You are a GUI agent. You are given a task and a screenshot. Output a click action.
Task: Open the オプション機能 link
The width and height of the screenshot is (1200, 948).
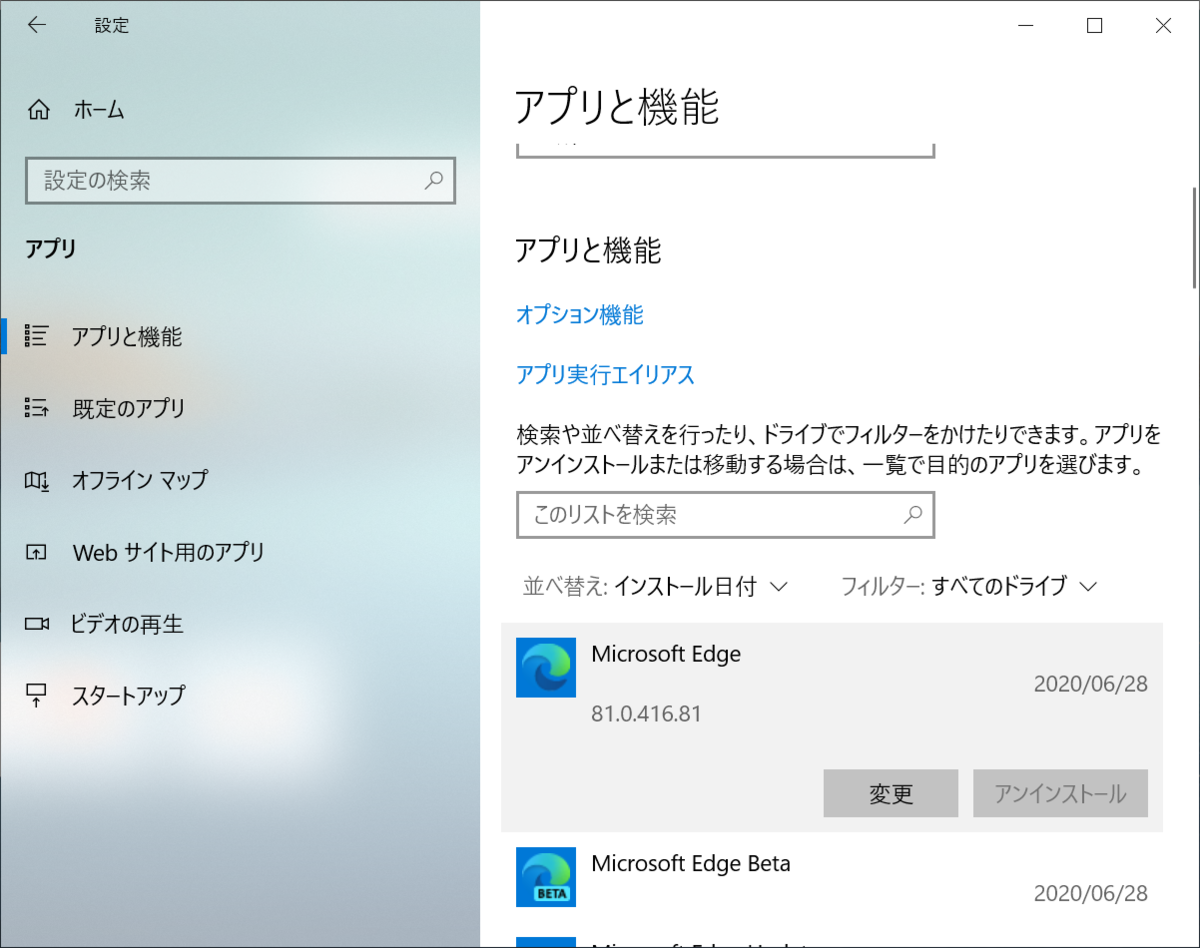580,315
